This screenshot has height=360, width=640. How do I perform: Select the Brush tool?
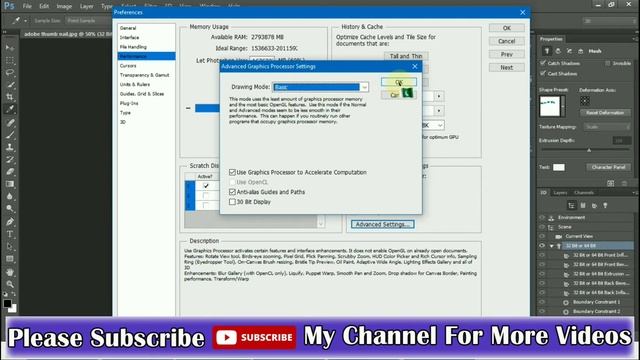tap(10, 135)
